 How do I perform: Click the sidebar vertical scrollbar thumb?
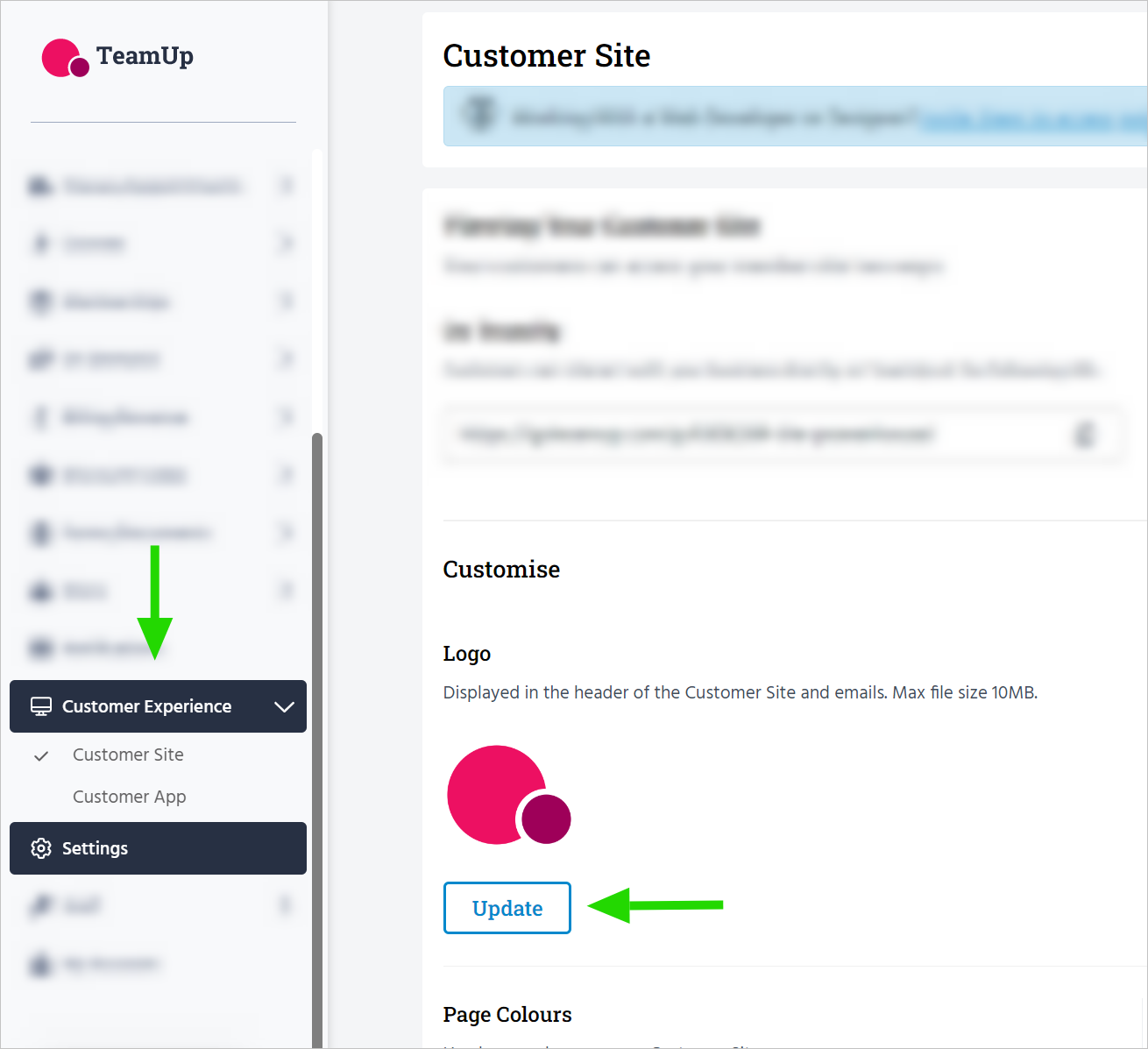(317, 736)
